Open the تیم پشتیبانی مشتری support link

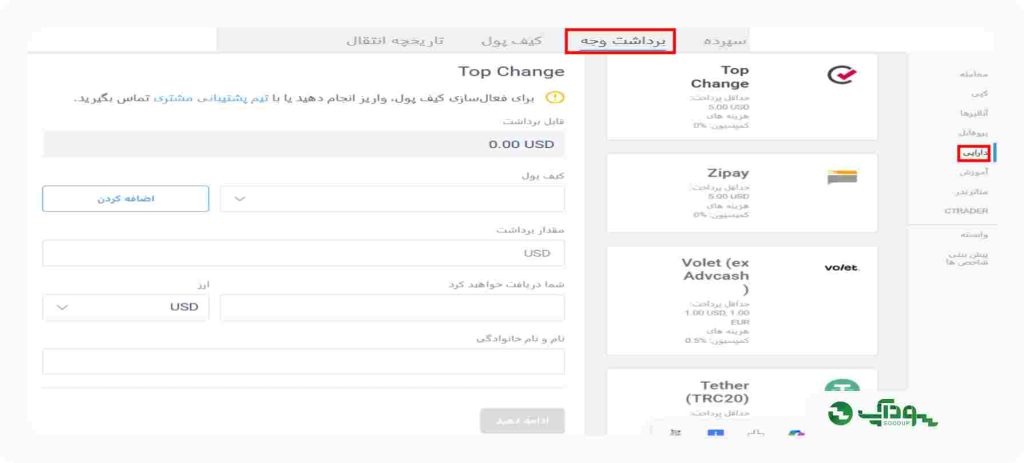(x=212, y=99)
